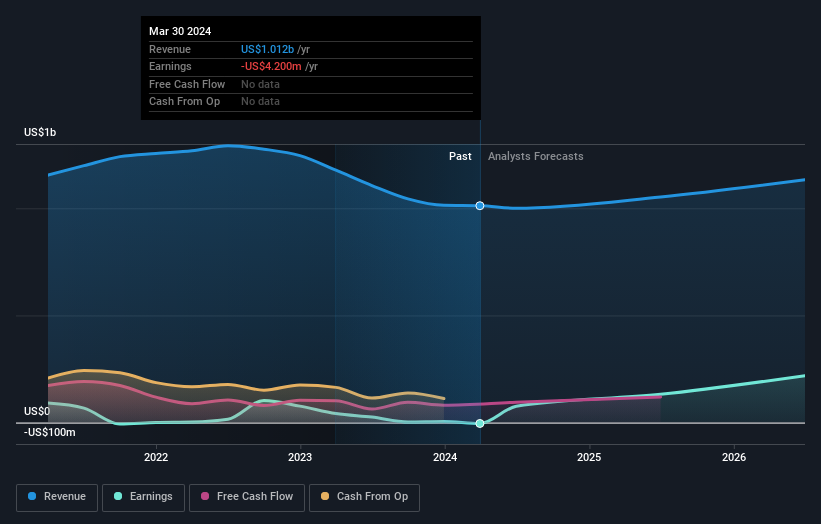
Task: Click the earnings data point marker at Mar 2024
Action: (480, 423)
